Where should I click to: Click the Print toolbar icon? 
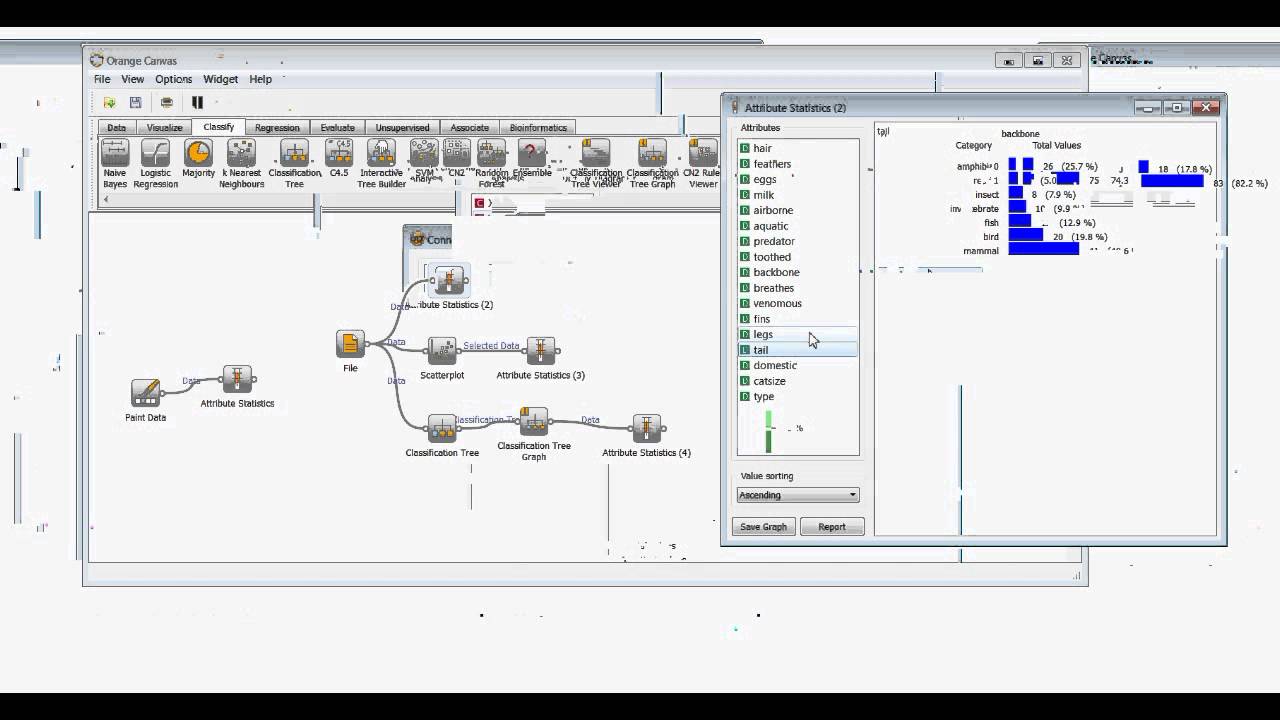167,102
